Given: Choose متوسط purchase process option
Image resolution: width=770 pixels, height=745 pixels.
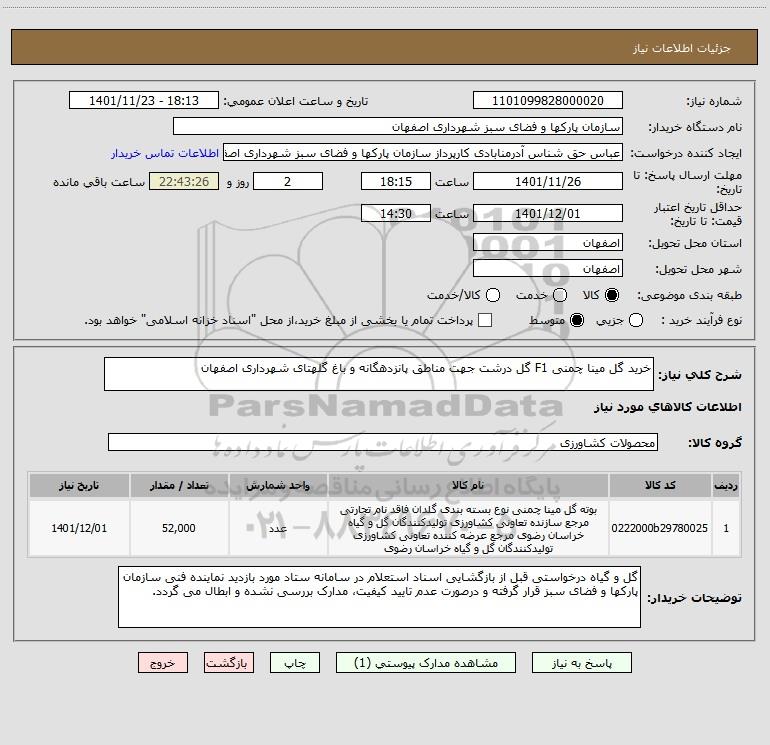Looking at the screenshot, I should tap(577, 320).
